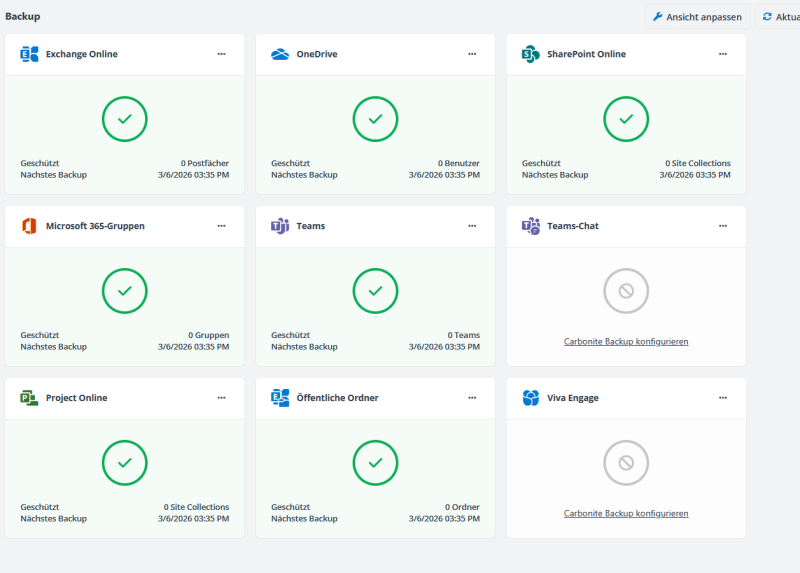Click Öffentliche Ordner green checkmark status
Image resolution: width=800 pixels, height=573 pixels.
(376, 463)
